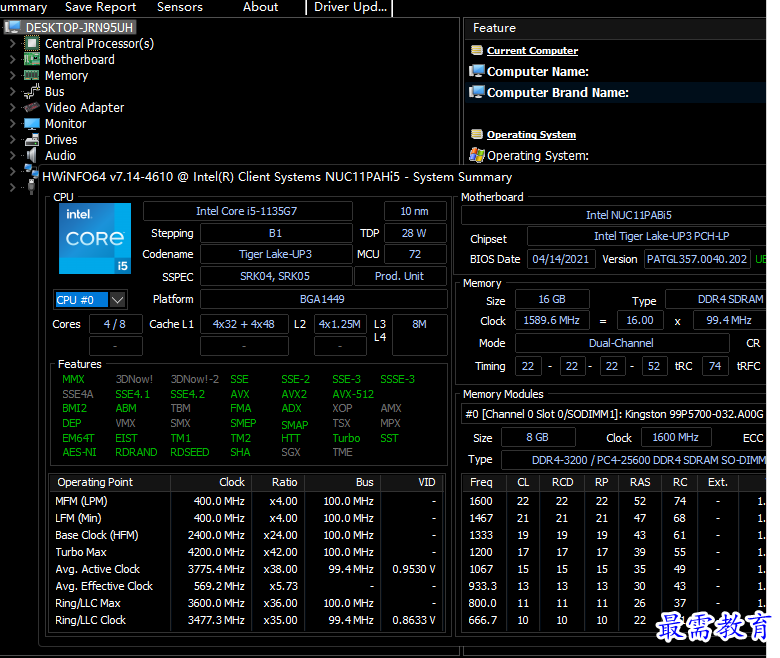Screen dimensions: 780x658
Task: Click the Drives icon in device tree
Action: pos(32,140)
